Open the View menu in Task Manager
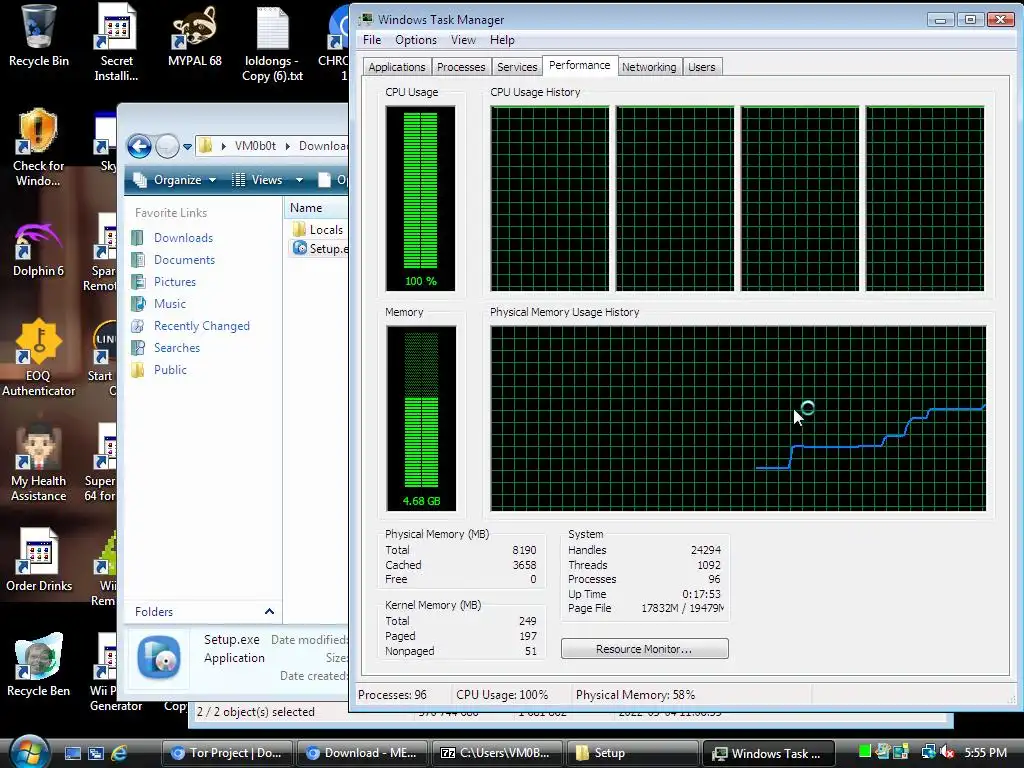Screen dimensions: 1024x768 463,40
